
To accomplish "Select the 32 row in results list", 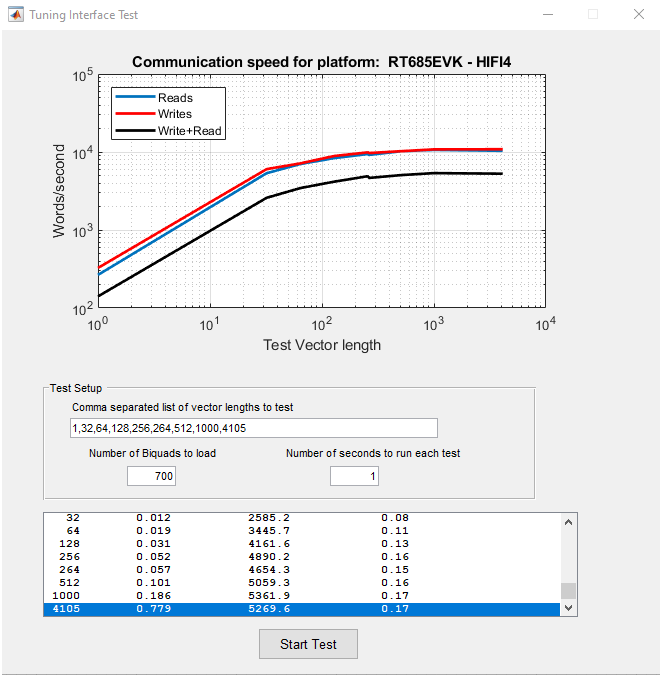I will (x=300, y=518).
